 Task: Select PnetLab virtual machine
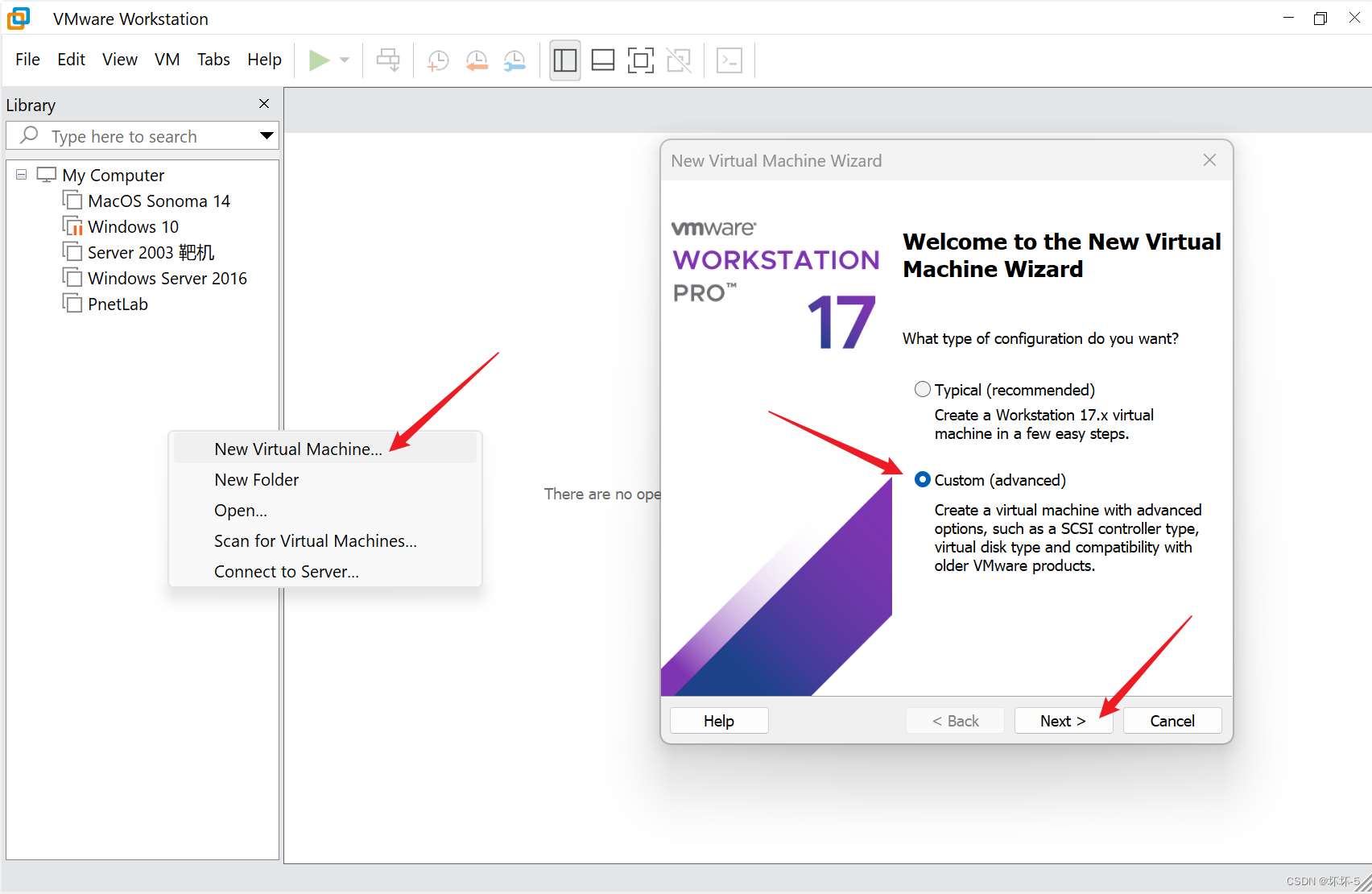pos(118,304)
